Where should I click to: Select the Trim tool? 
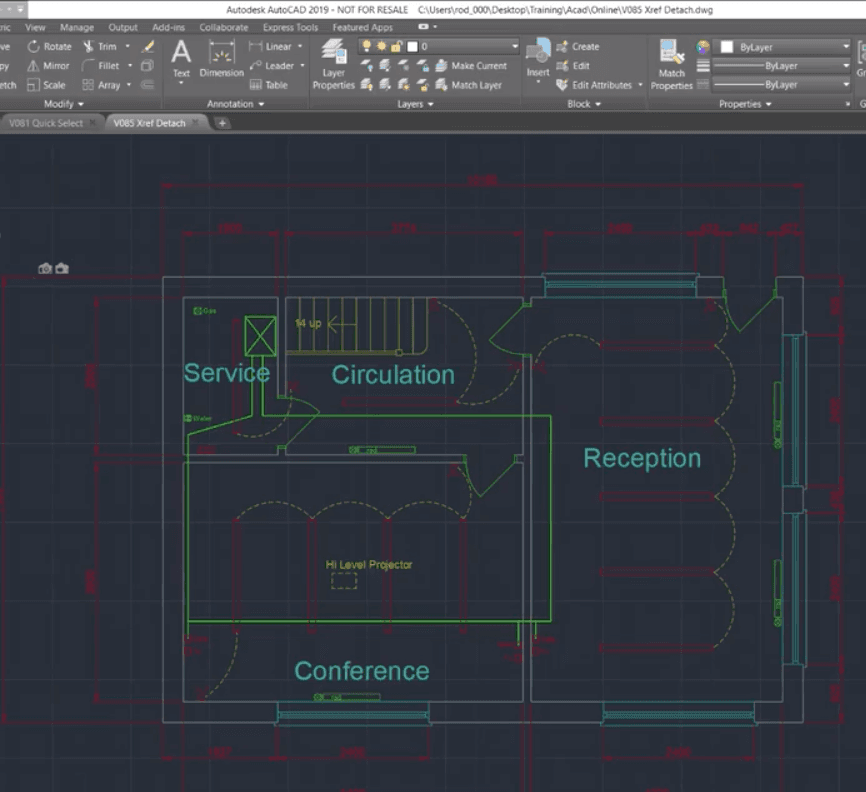pos(100,47)
